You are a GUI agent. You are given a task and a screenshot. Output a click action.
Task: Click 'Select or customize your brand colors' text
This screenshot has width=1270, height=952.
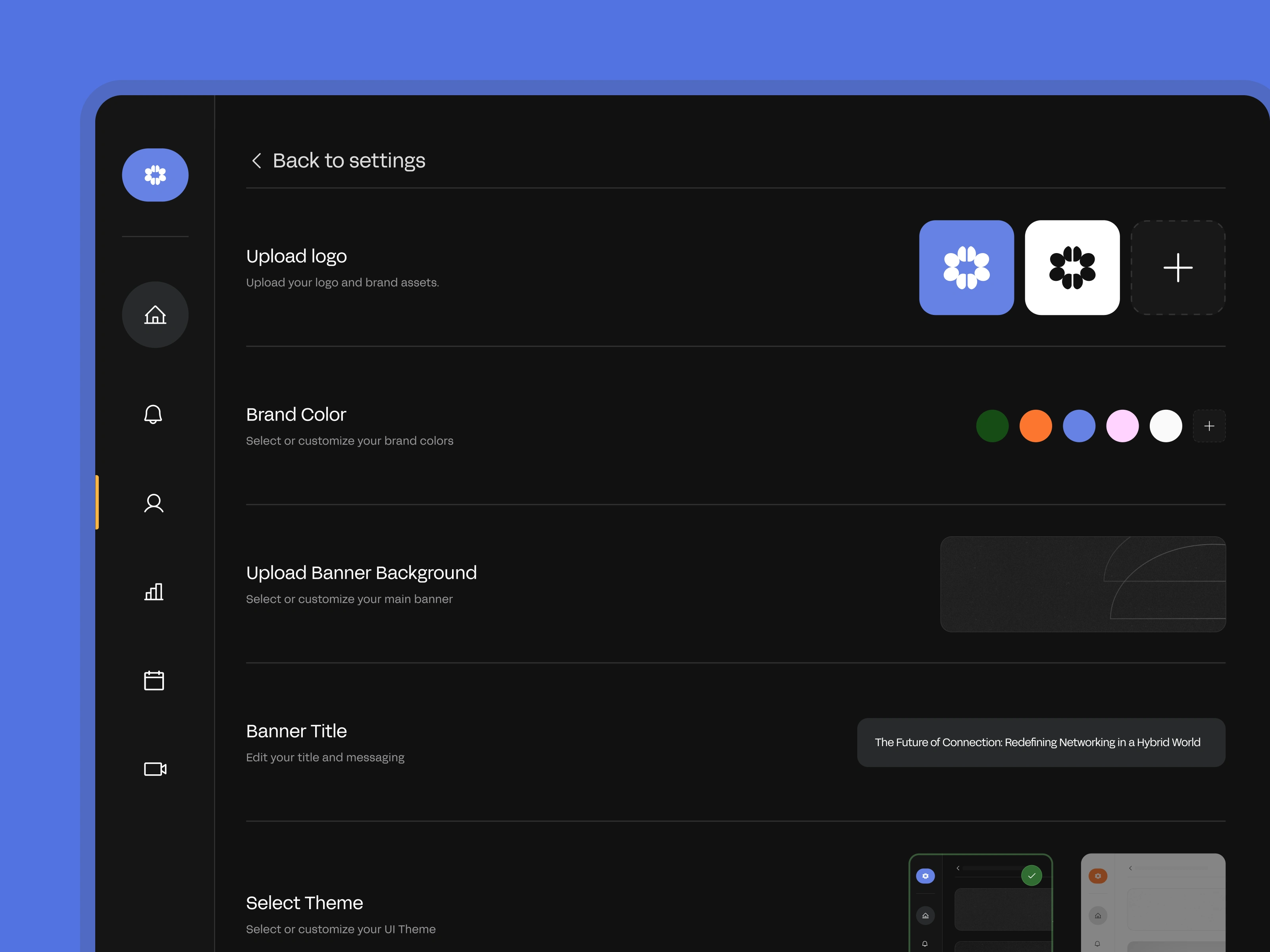tap(350, 441)
